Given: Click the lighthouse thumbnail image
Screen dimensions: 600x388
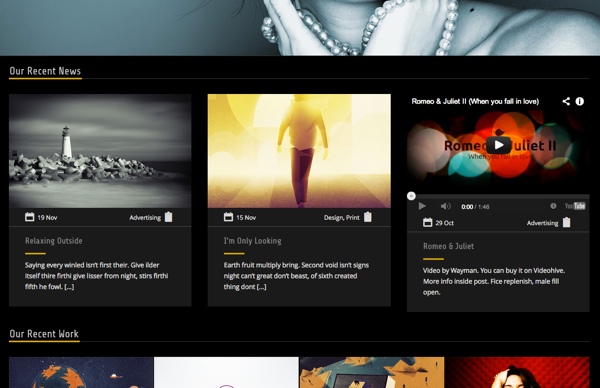Looking at the screenshot, I should [100, 151].
